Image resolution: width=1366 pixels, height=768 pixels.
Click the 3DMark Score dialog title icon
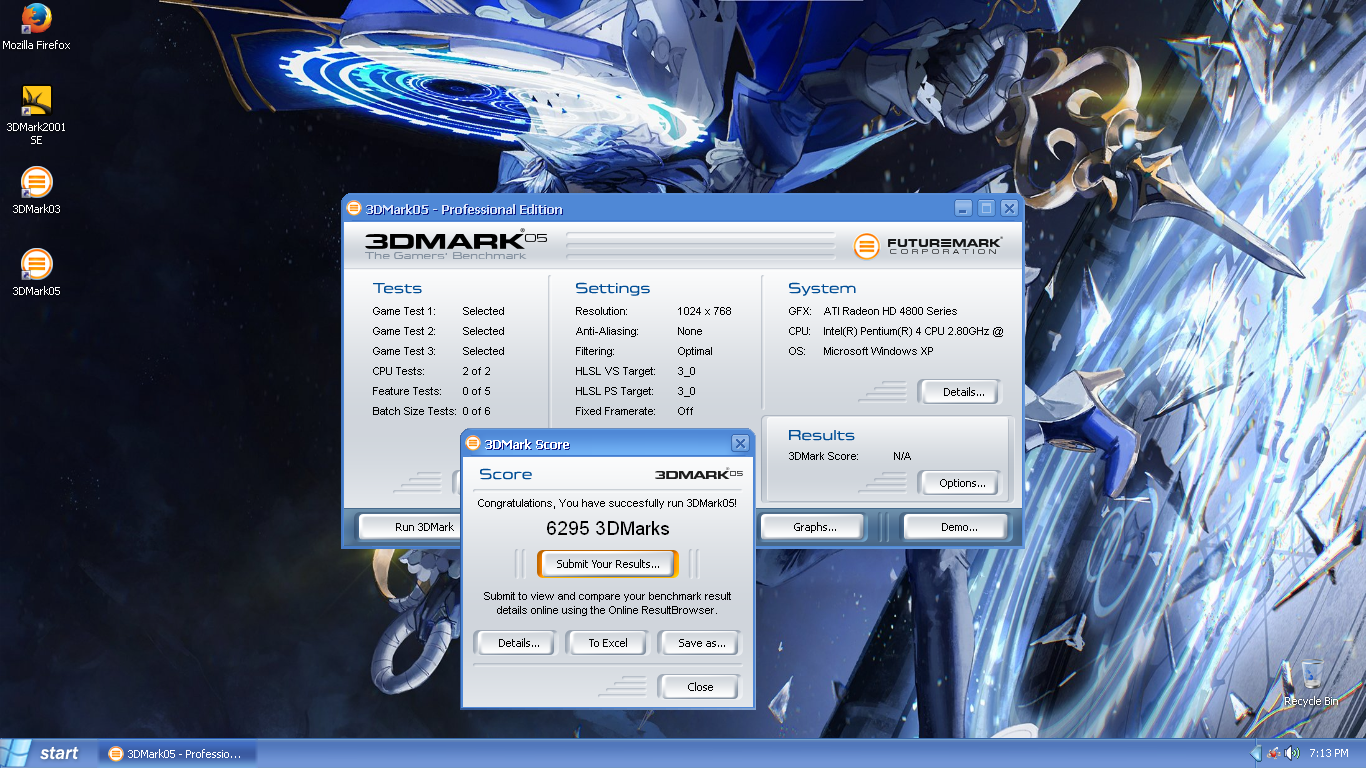473,443
